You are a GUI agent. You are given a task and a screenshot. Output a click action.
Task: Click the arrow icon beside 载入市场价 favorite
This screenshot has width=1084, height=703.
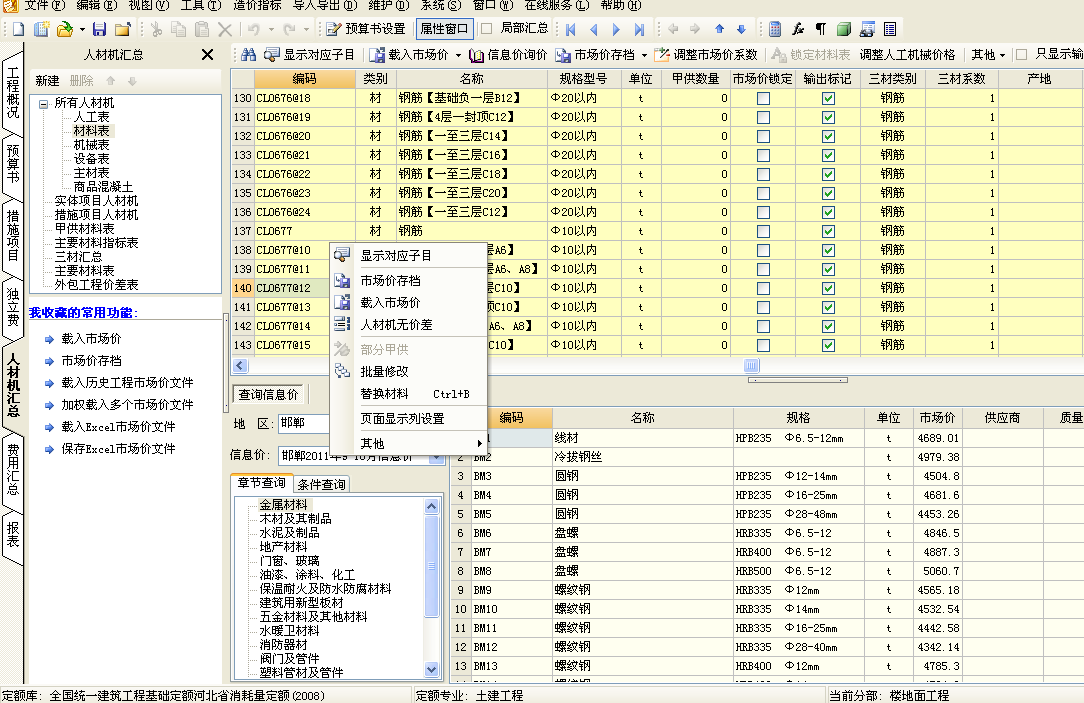[x=49, y=339]
